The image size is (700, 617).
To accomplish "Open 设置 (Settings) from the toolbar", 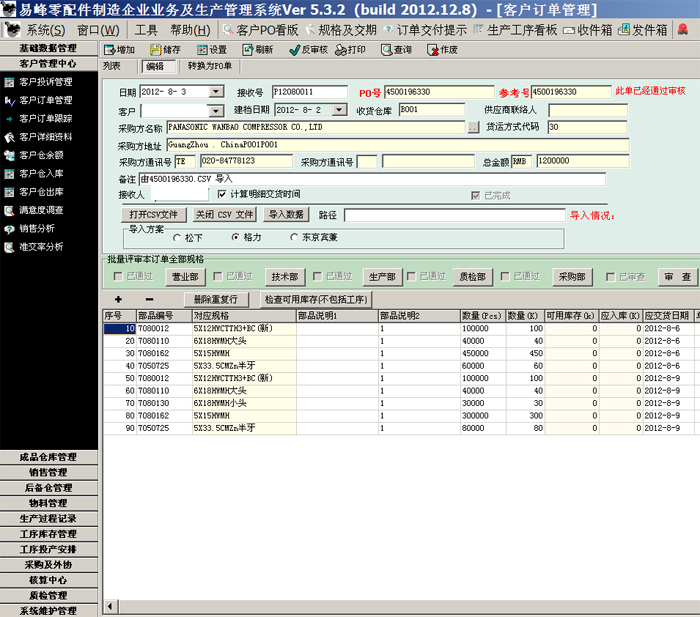I will point(211,49).
